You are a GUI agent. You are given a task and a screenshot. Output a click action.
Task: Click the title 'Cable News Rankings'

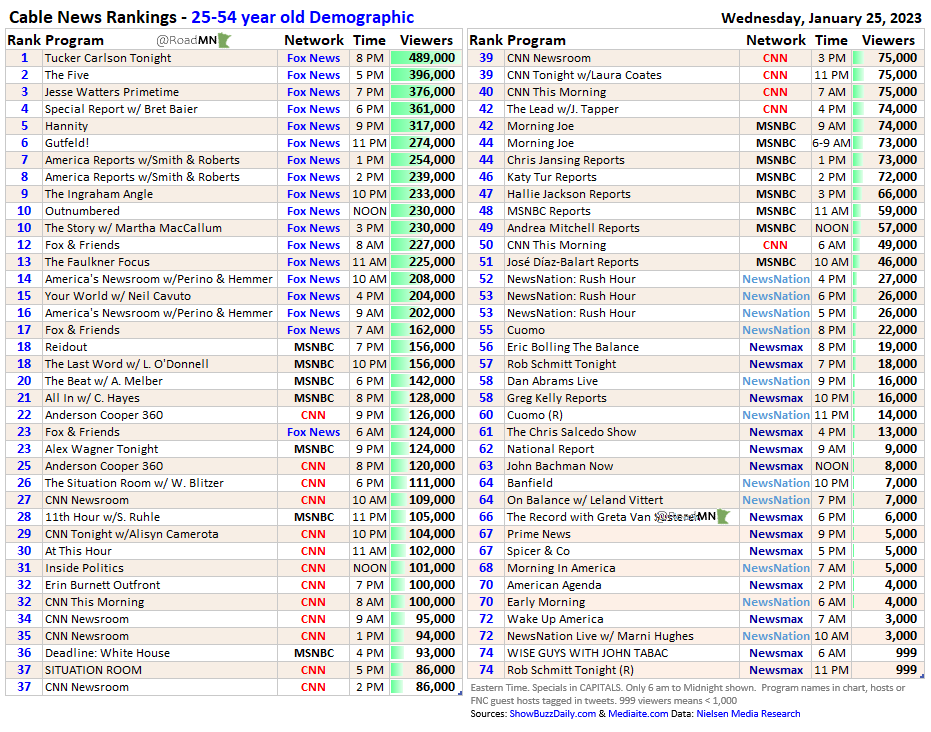tap(93, 17)
